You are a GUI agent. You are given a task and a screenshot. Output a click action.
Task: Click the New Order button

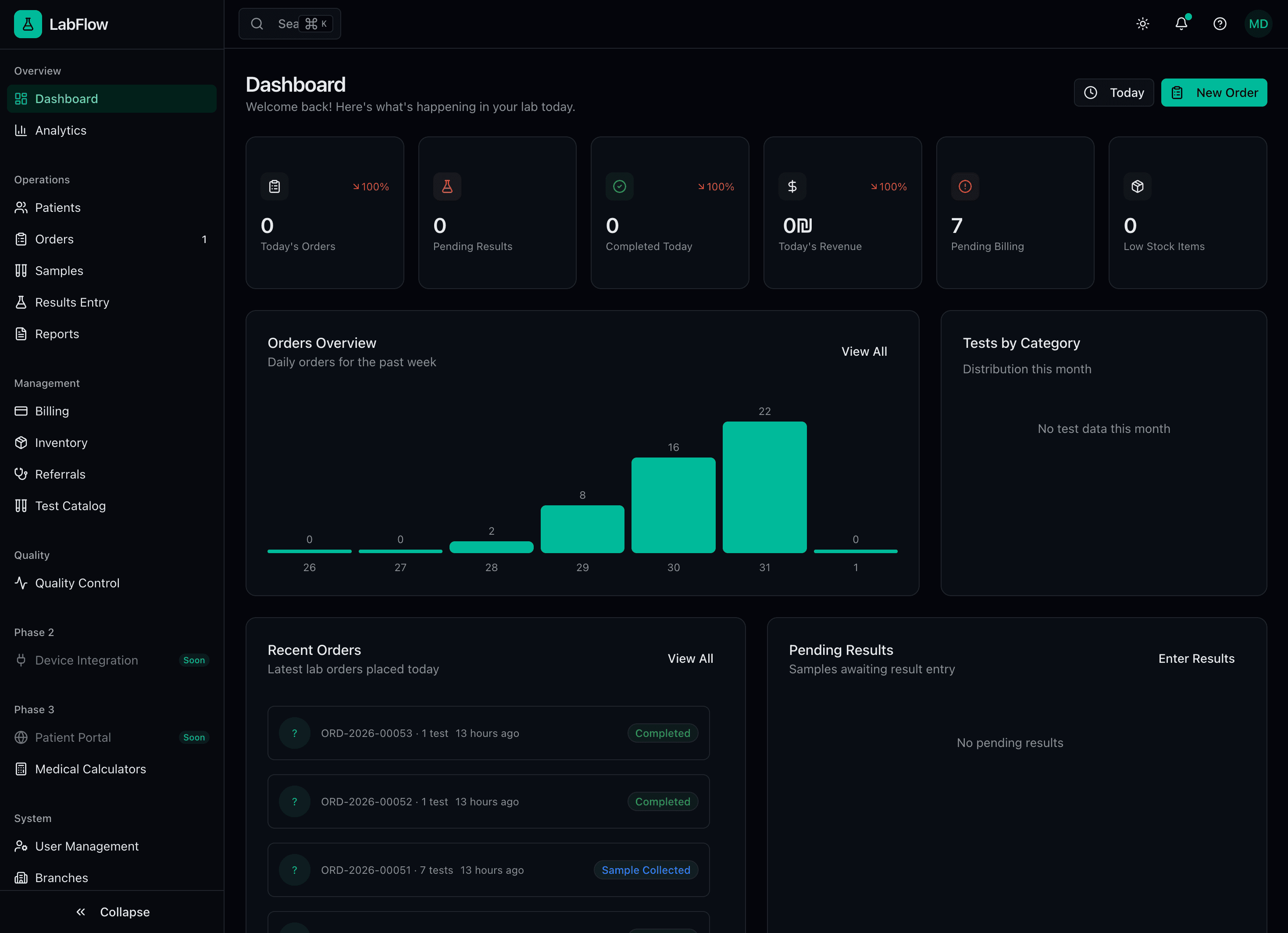[x=1214, y=92]
